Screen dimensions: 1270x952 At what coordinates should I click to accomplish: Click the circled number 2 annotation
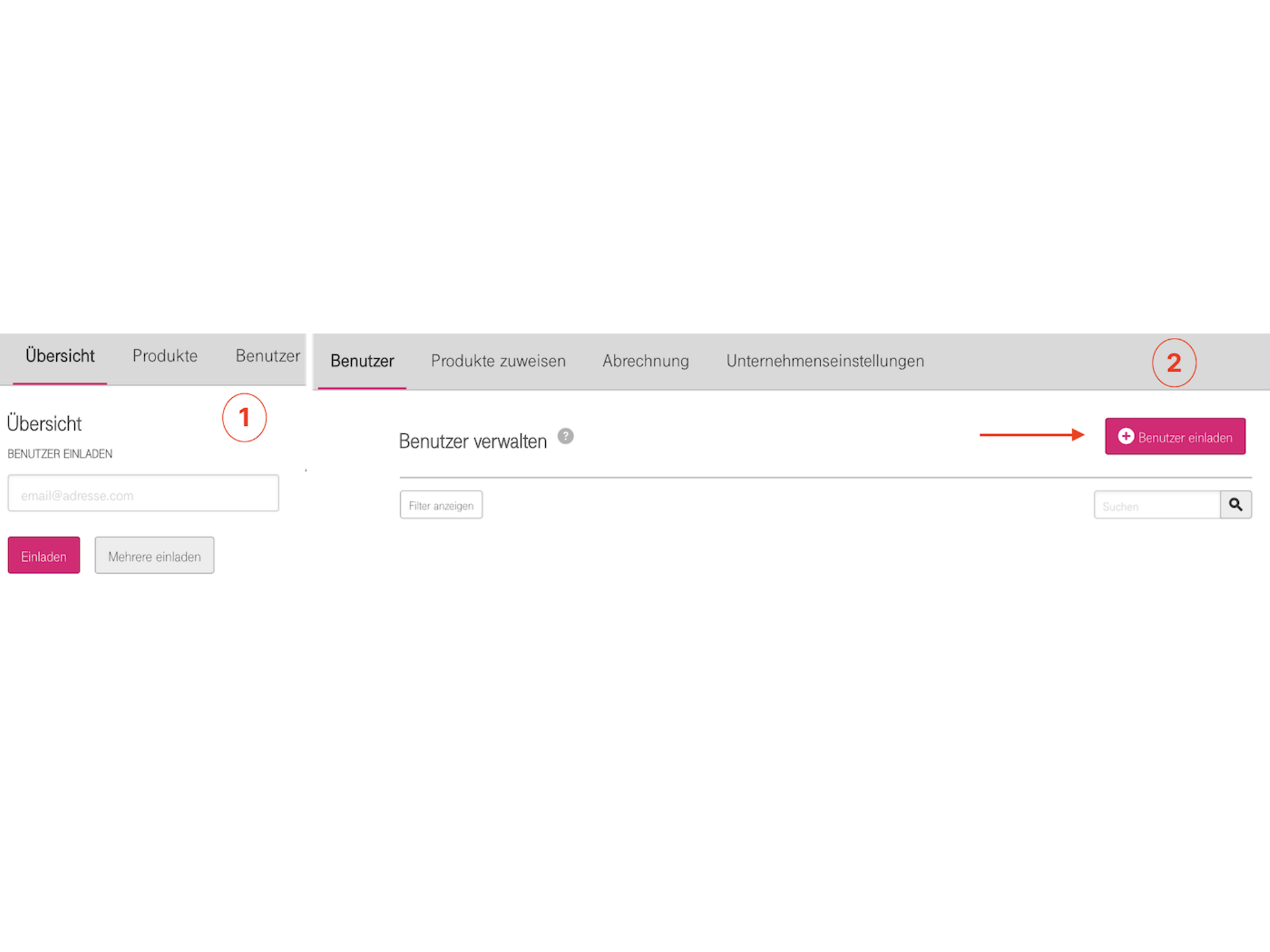point(1175,362)
